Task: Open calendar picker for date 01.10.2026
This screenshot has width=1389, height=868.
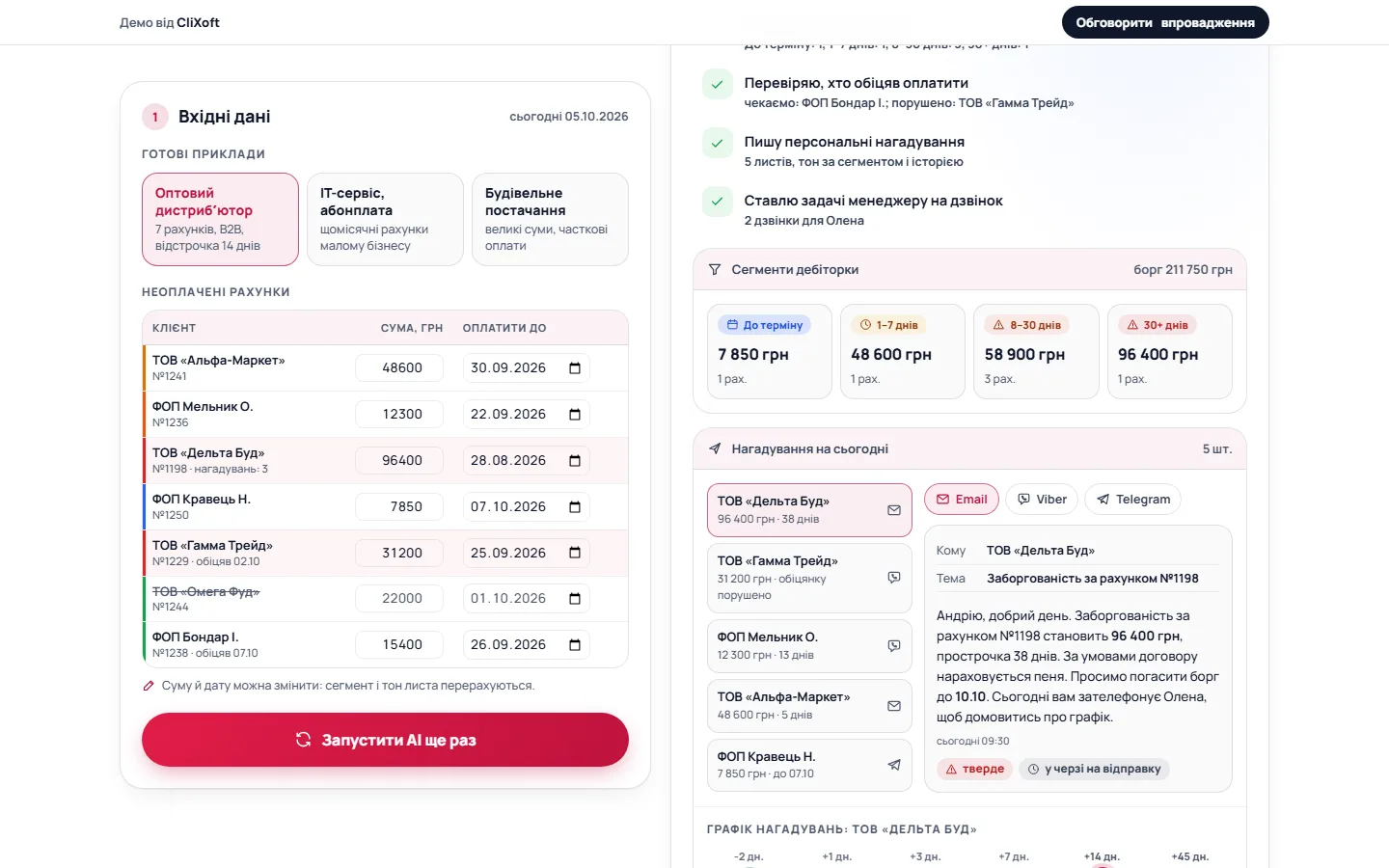Action: [x=575, y=599]
